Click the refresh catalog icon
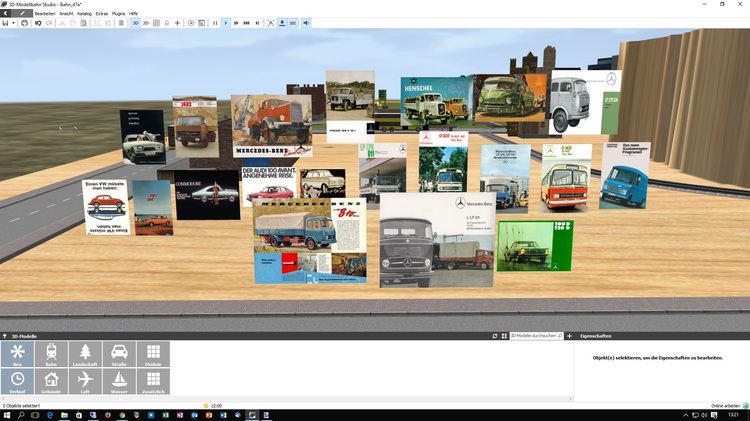The image size is (750, 421). point(495,336)
